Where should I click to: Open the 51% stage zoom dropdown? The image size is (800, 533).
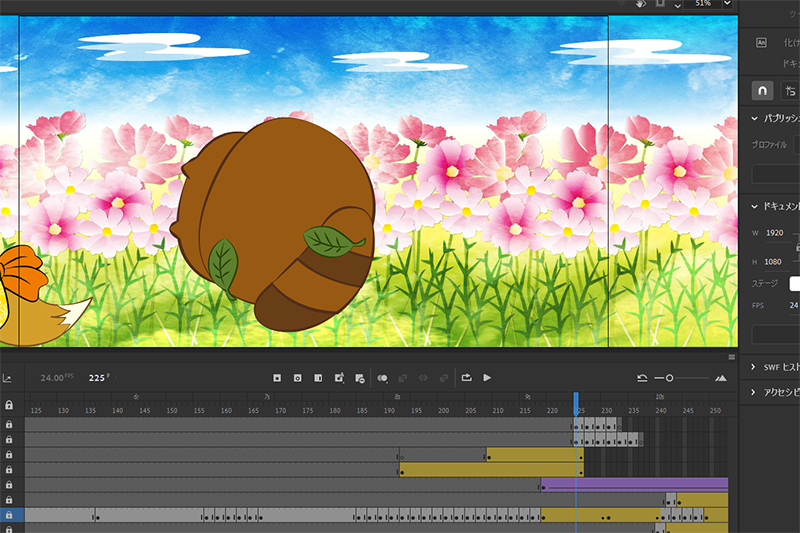[726, 5]
